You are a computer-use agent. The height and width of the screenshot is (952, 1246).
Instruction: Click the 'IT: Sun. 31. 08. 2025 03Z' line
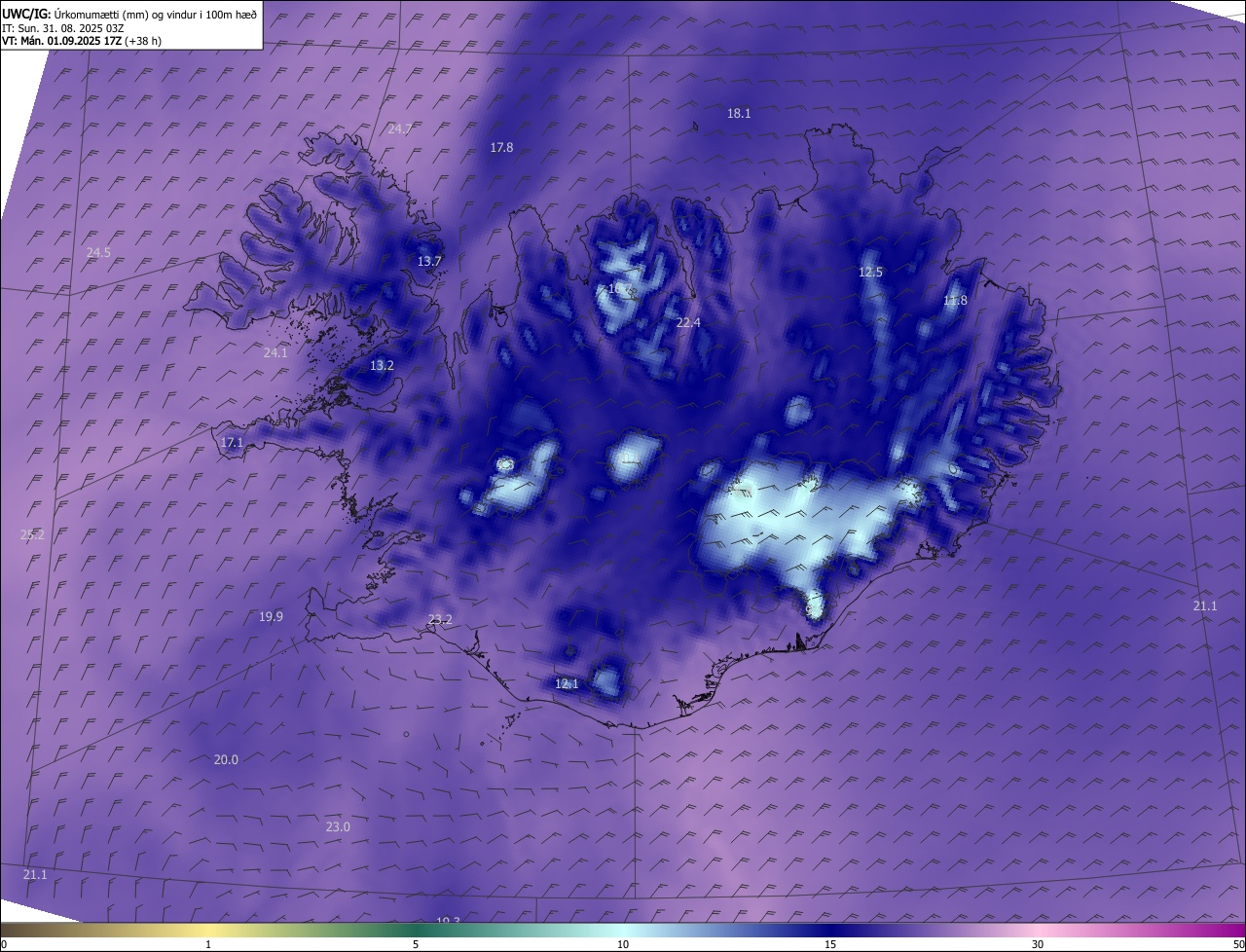click(62, 28)
